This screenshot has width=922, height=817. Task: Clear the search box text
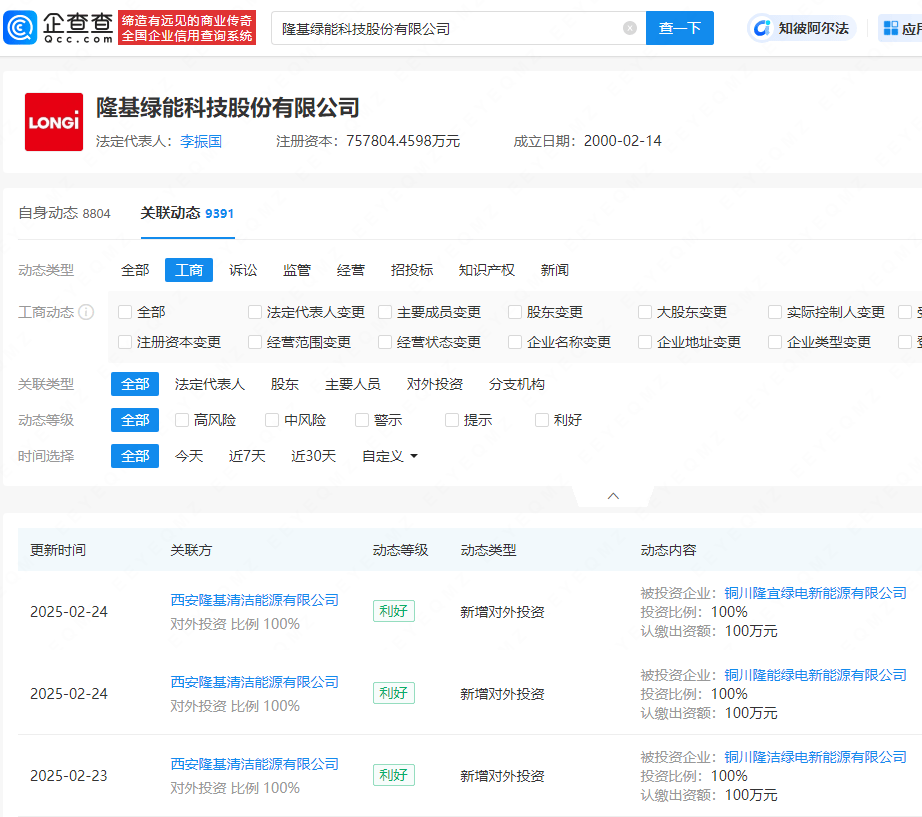pos(630,28)
